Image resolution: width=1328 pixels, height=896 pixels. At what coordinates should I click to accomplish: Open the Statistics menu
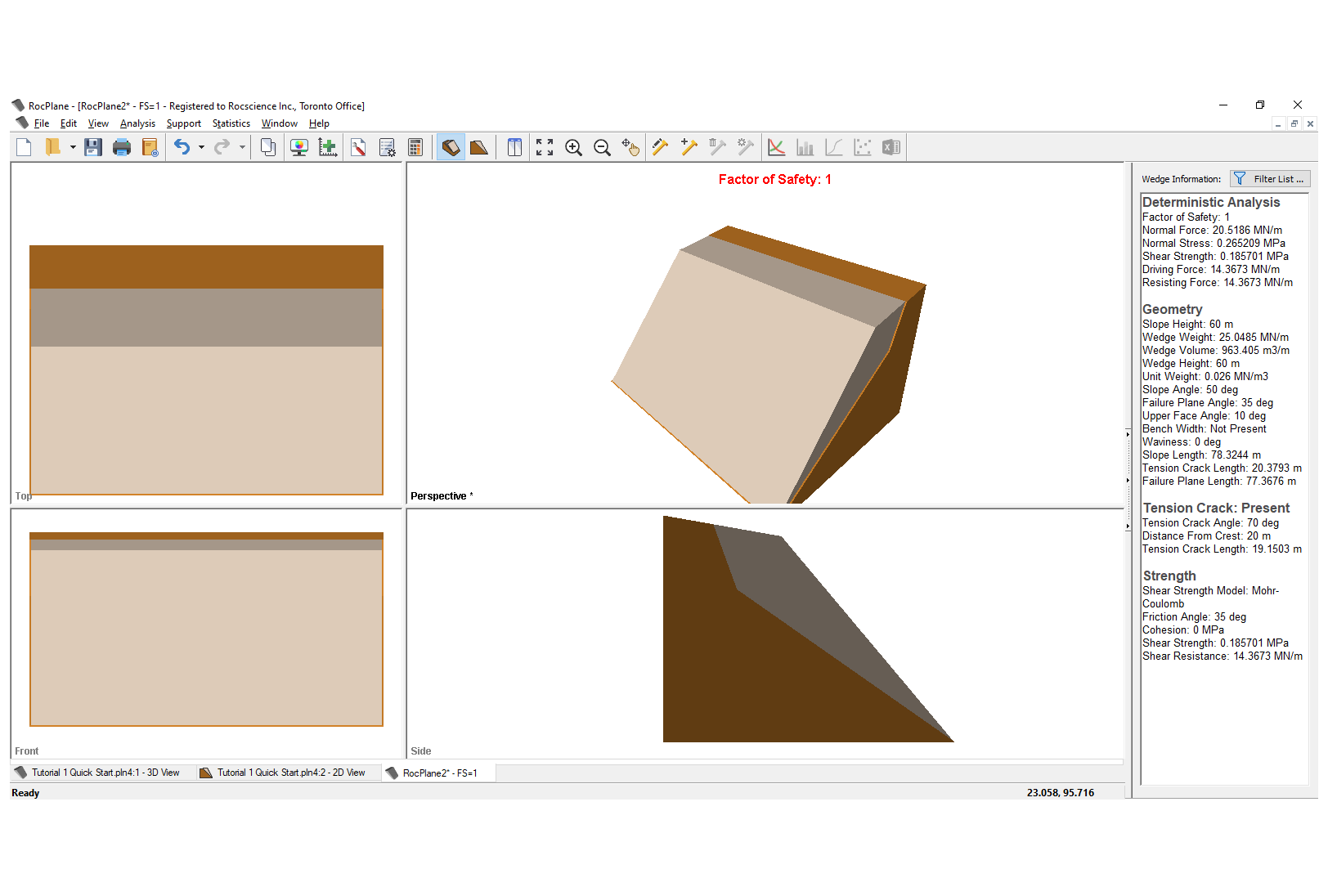coord(231,123)
